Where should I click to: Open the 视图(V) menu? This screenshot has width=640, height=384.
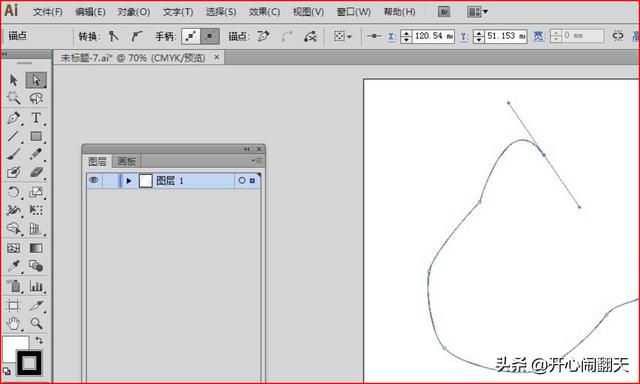coord(308,12)
